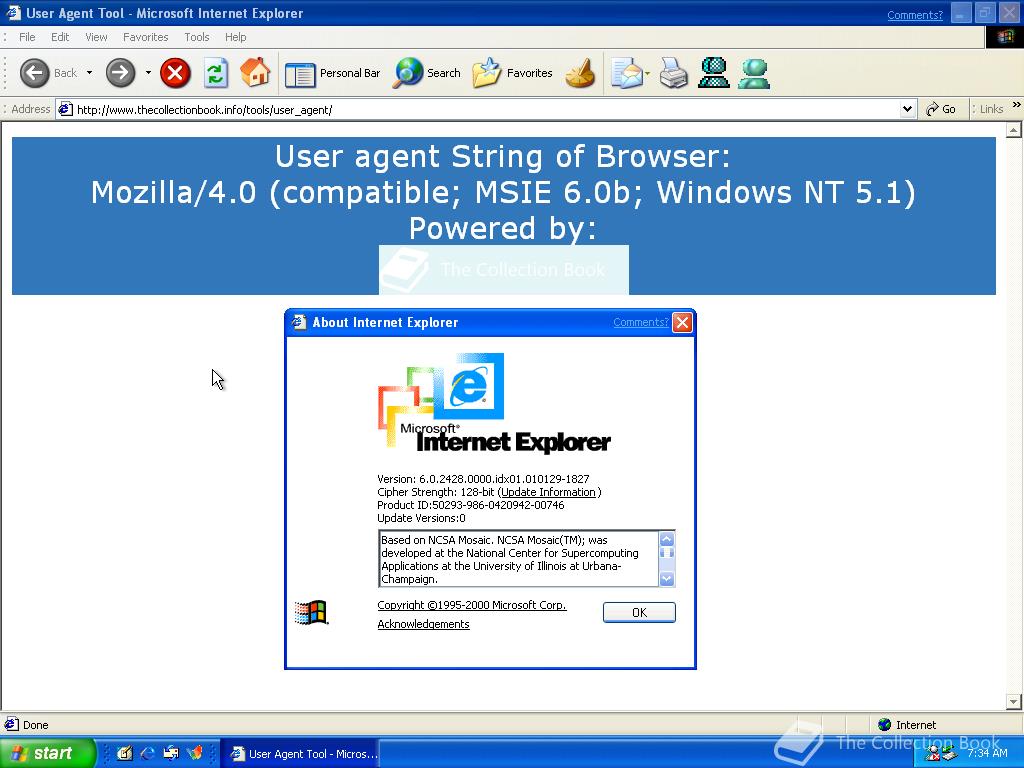Click the Go button
This screenshot has height=768, width=1024.
pyautogui.click(x=940, y=110)
